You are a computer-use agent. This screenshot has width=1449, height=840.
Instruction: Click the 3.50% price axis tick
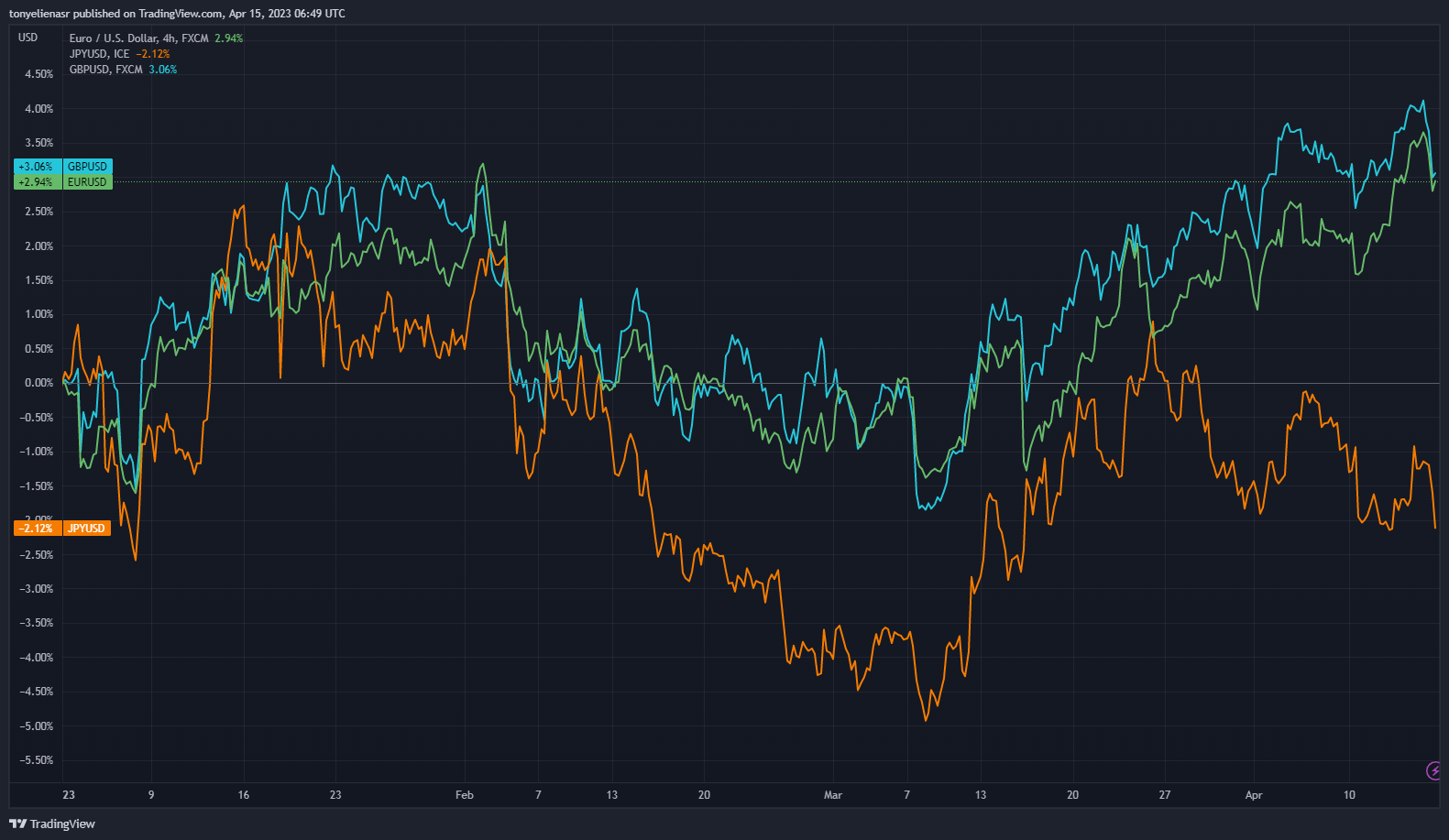point(39,143)
